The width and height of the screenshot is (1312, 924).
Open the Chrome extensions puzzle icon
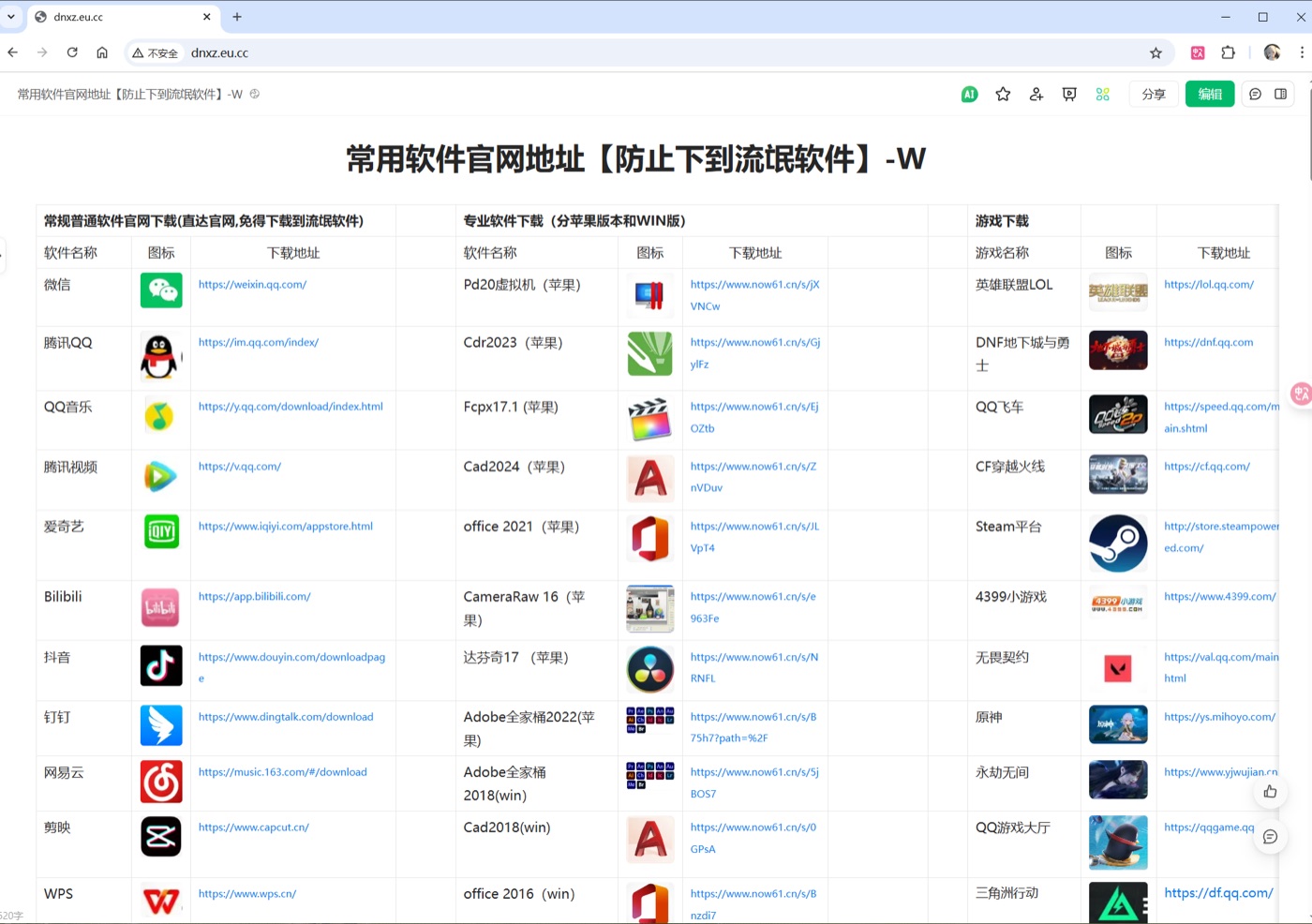point(1228,53)
